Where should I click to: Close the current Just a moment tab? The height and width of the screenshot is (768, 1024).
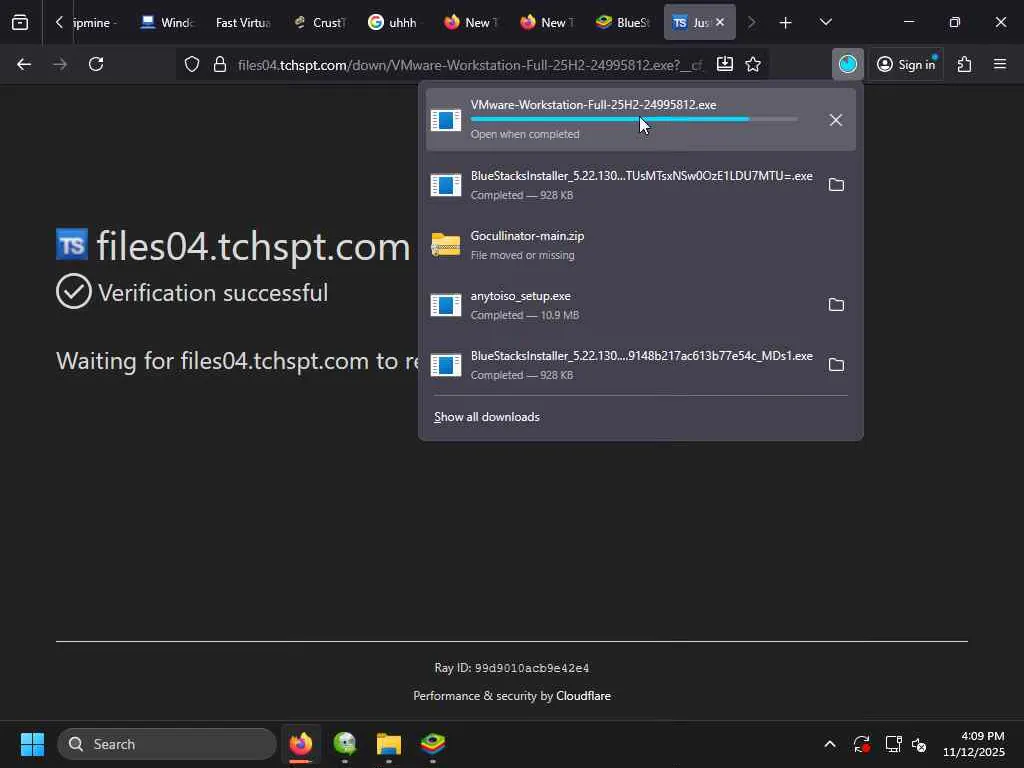(x=720, y=23)
